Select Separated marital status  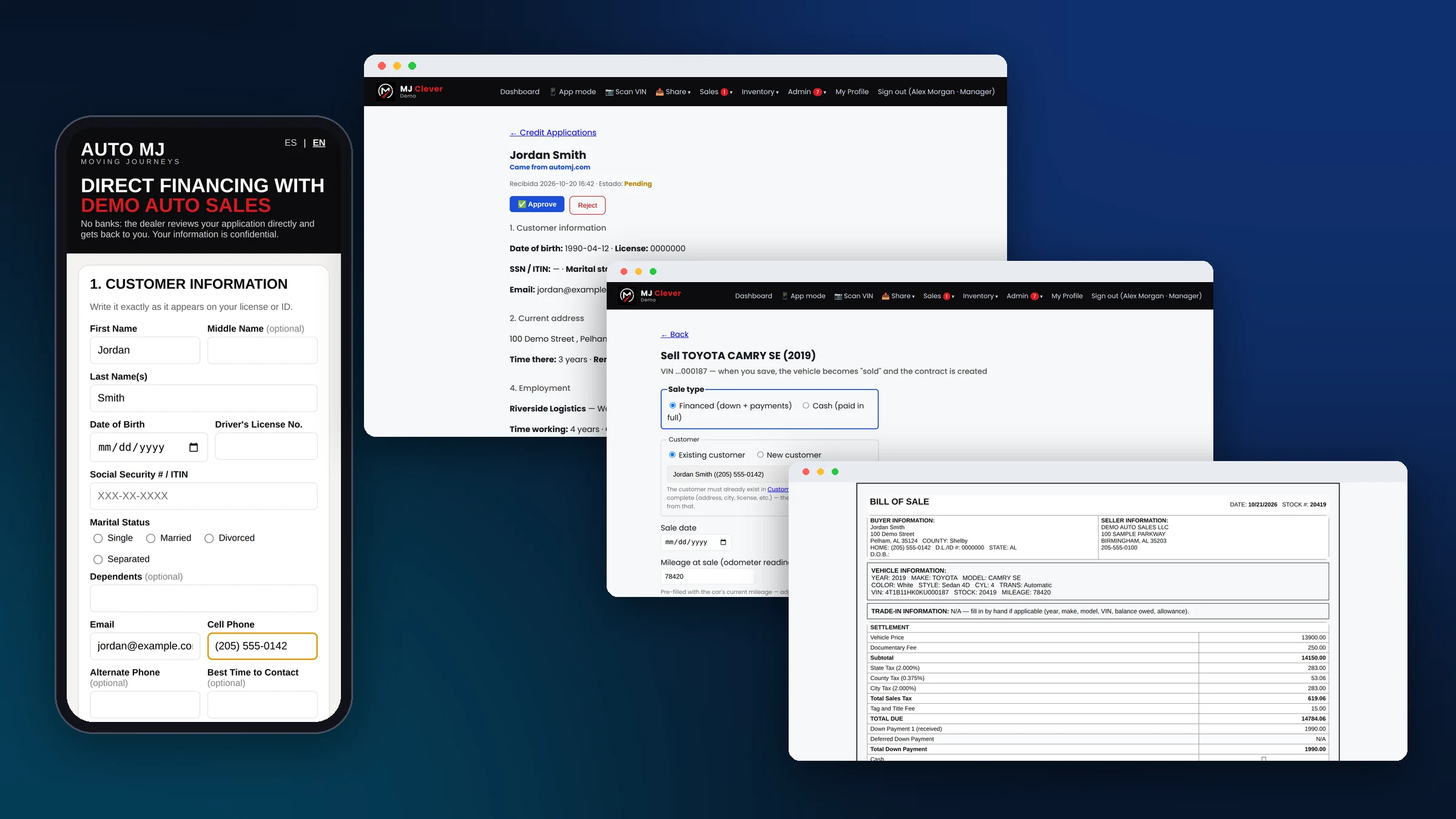(98, 559)
